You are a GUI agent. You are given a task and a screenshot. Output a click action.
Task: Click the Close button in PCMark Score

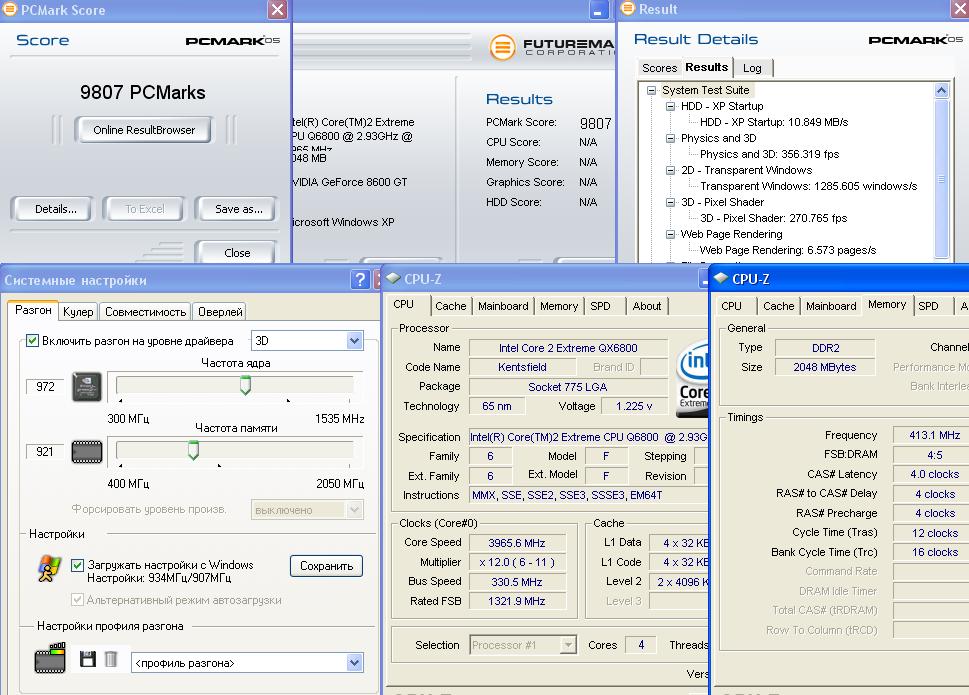[x=237, y=253]
